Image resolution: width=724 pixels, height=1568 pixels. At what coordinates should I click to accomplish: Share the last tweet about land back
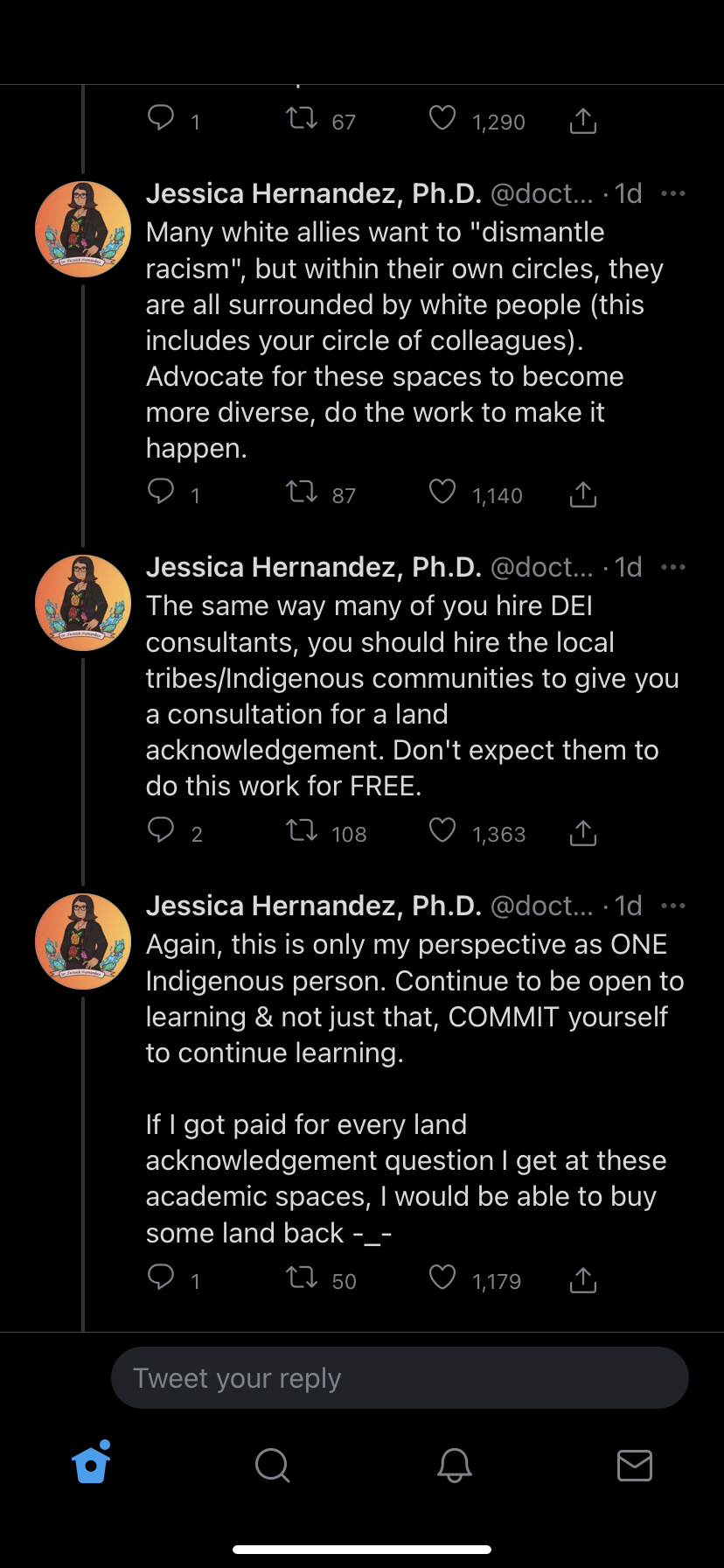point(583,1280)
